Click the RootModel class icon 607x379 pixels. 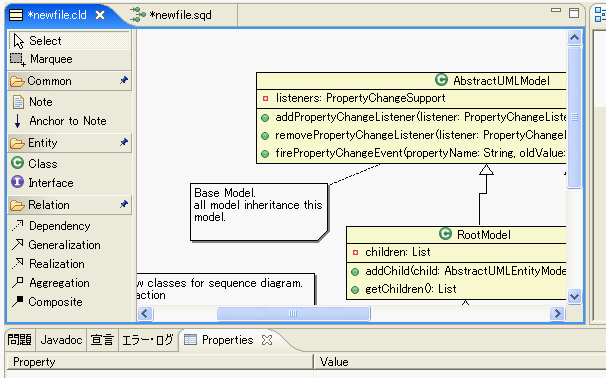click(x=446, y=234)
